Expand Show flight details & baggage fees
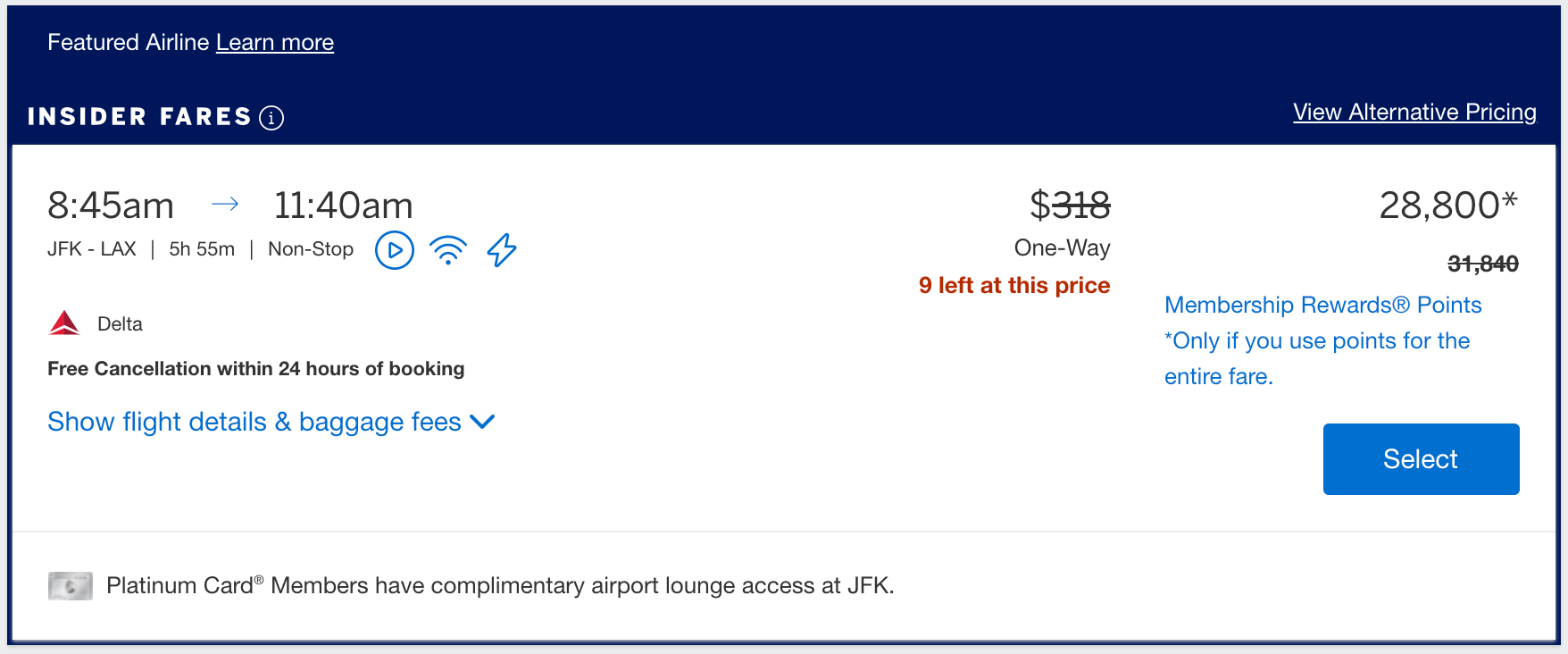The image size is (1568, 654). coord(253,421)
